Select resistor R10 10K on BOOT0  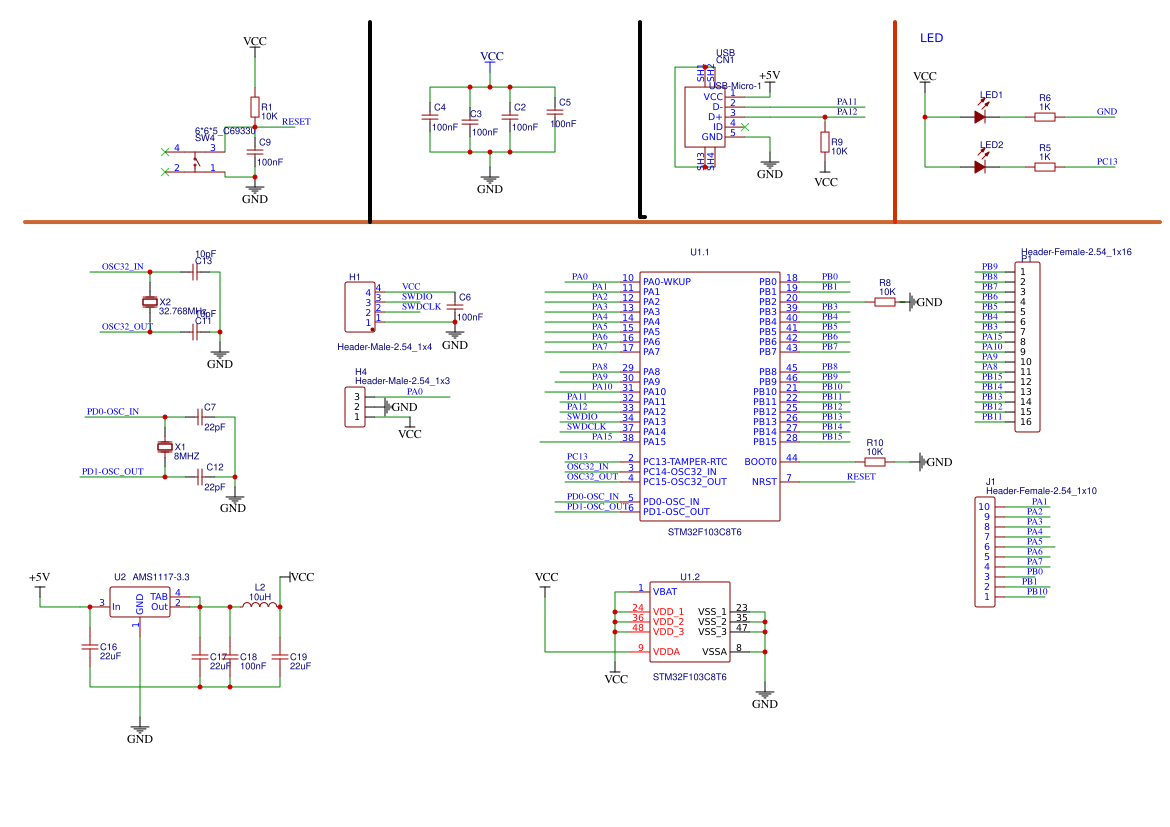click(875, 461)
